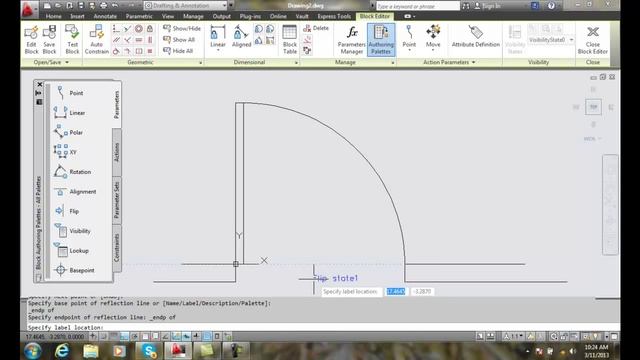Switch to the Constraints palette tab
This screenshot has height=360, width=640.
[117, 248]
